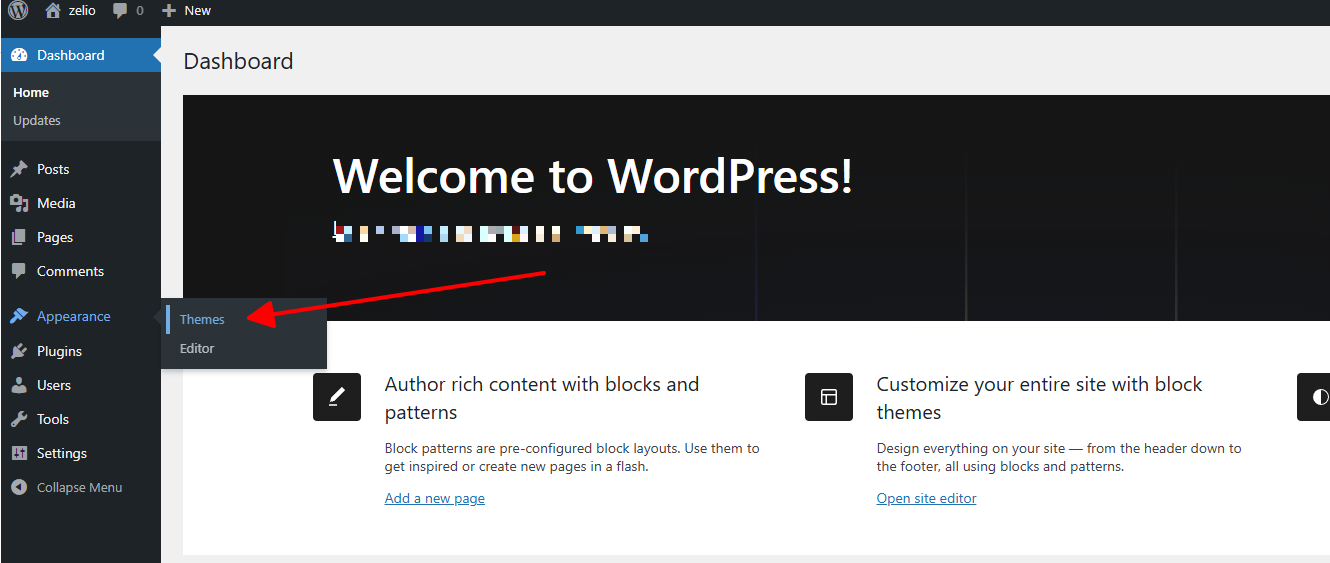Open the Plugins menu
The height and width of the screenshot is (563, 1330).
pos(80,351)
